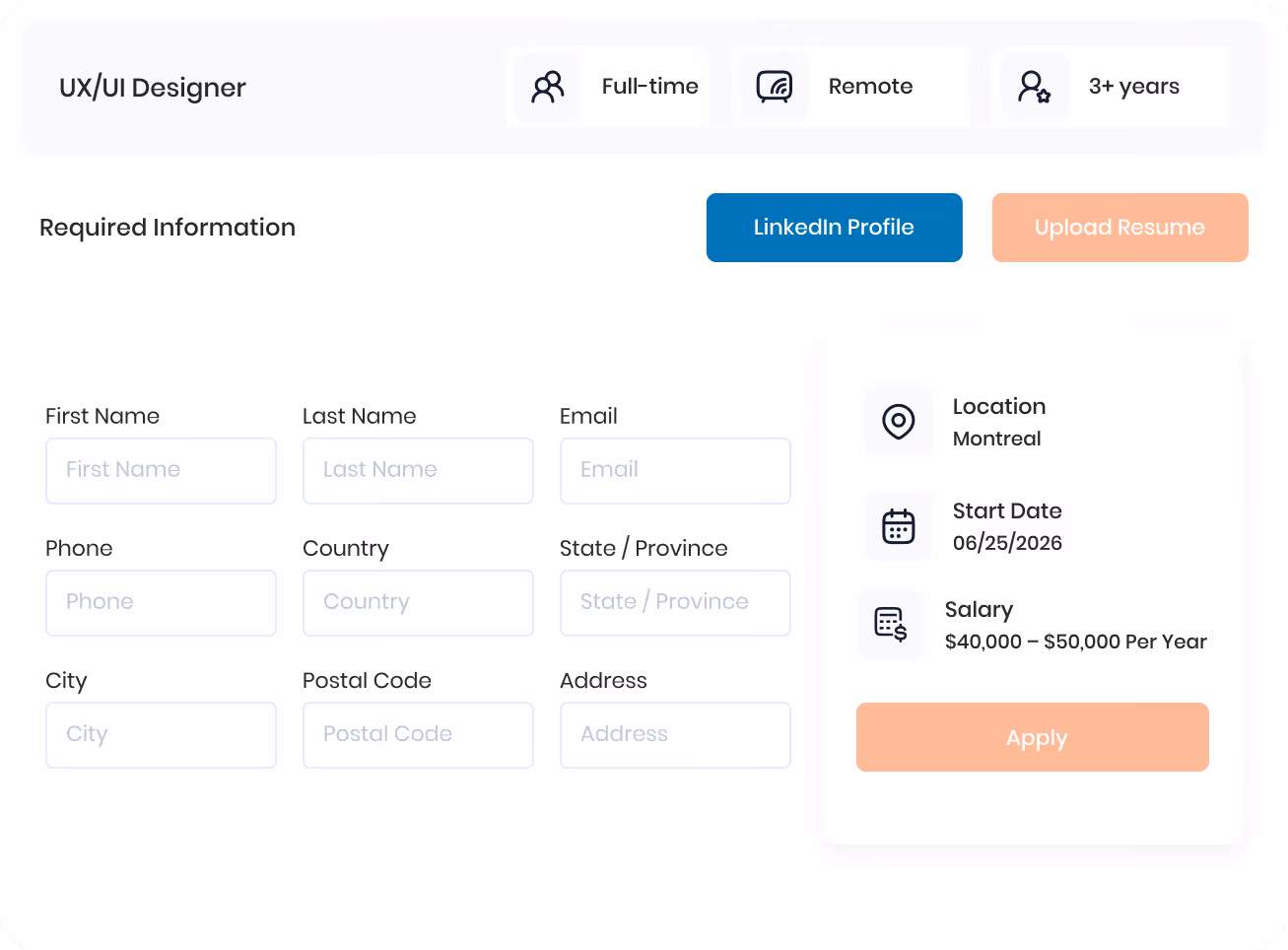Click the "$40,000 – $50,000 Per Year" text

coord(1076,642)
